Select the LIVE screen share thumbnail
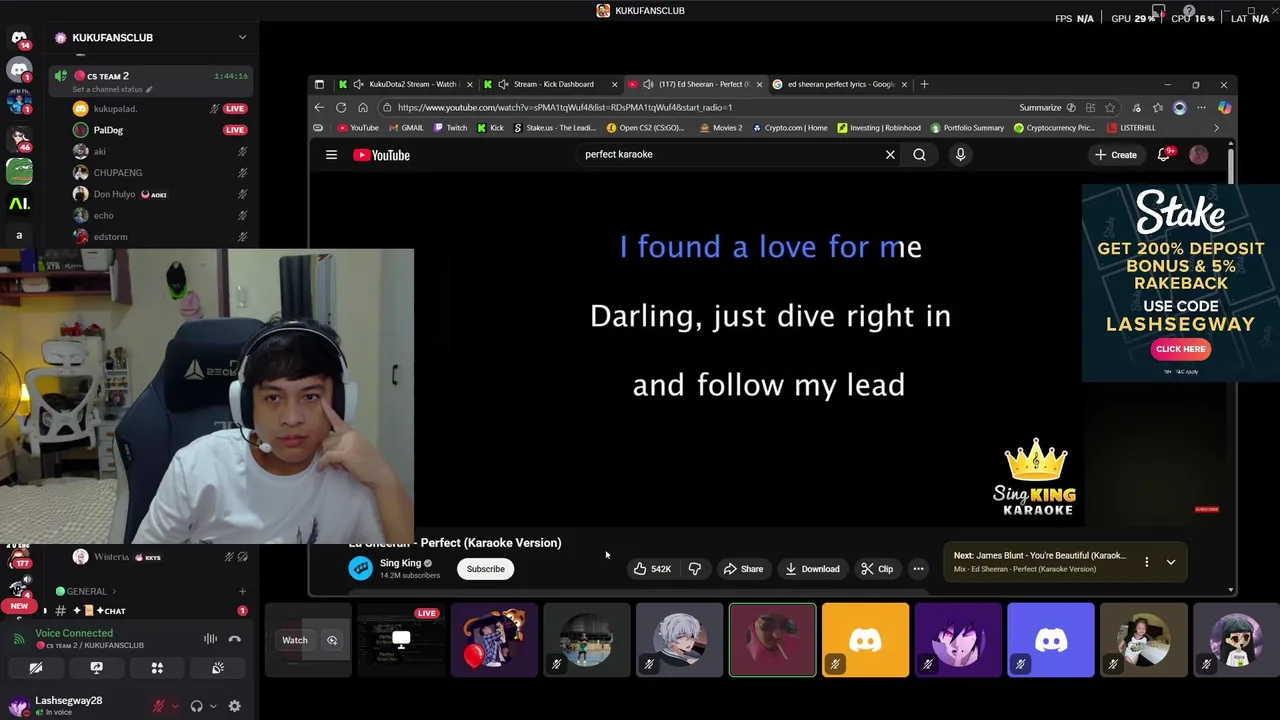The width and height of the screenshot is (1280, 720). [401, 640]
